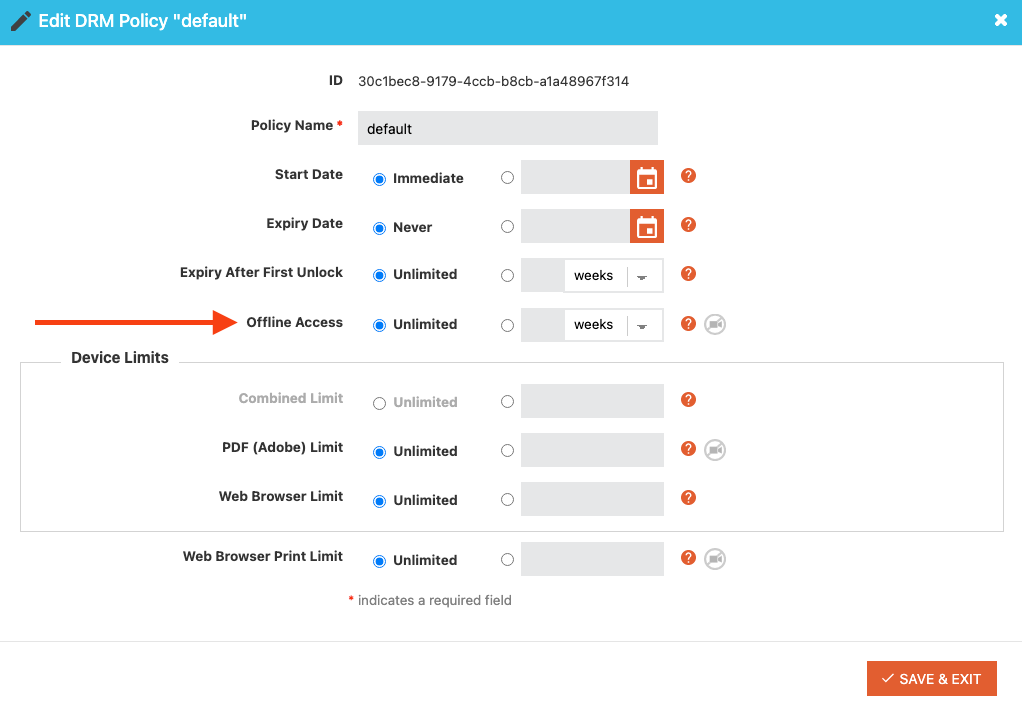Select Immediate for Start Date
1022x713 pixels.
tap(379, 179)
